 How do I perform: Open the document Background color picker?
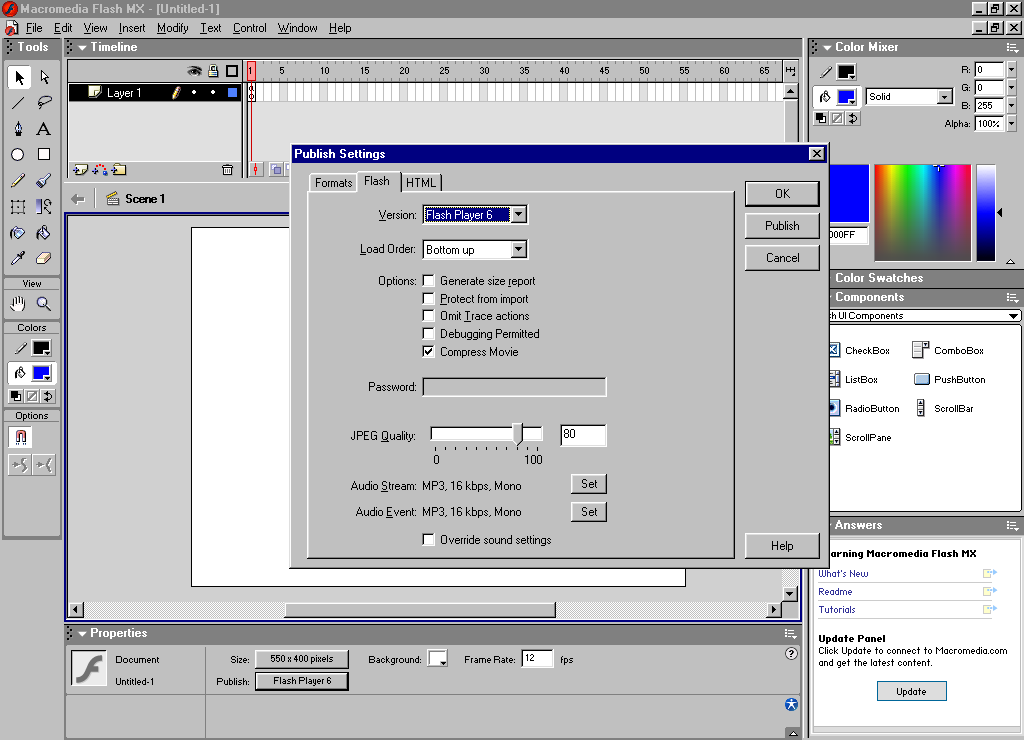[x=437, y=658]
